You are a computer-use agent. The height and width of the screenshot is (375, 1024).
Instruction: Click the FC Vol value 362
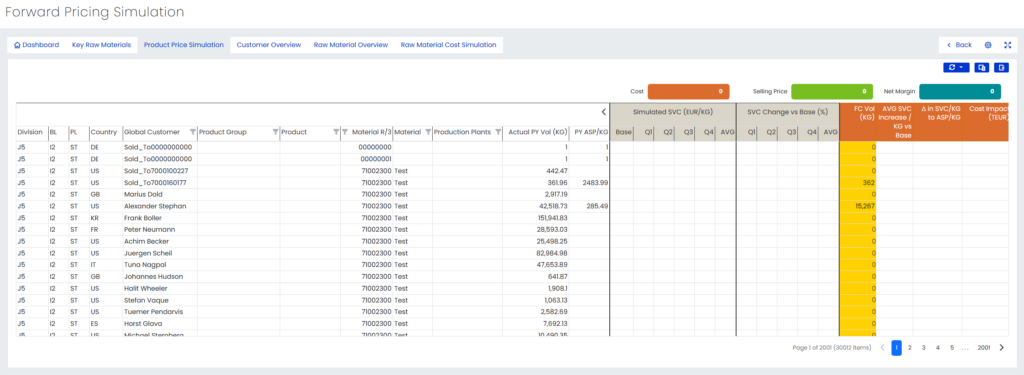click(869, 182)
